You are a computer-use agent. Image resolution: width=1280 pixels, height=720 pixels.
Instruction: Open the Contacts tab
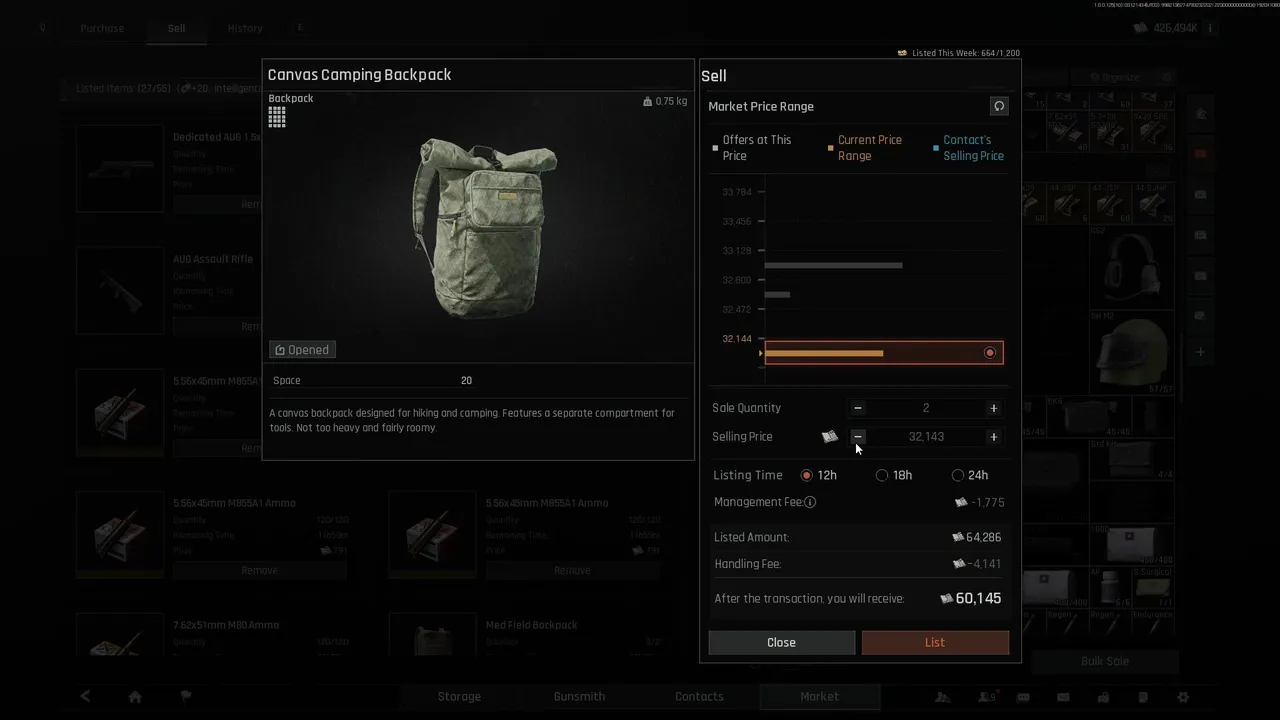[x=699, y=696]
